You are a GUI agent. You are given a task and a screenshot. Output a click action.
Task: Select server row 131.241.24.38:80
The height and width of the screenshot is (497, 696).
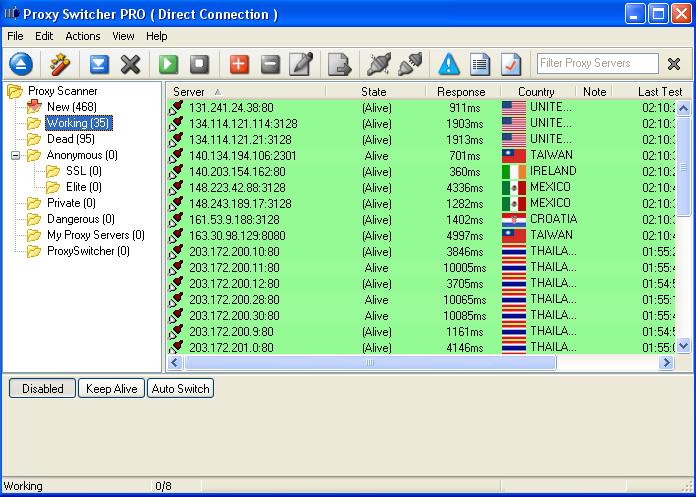tap(422, 108)
